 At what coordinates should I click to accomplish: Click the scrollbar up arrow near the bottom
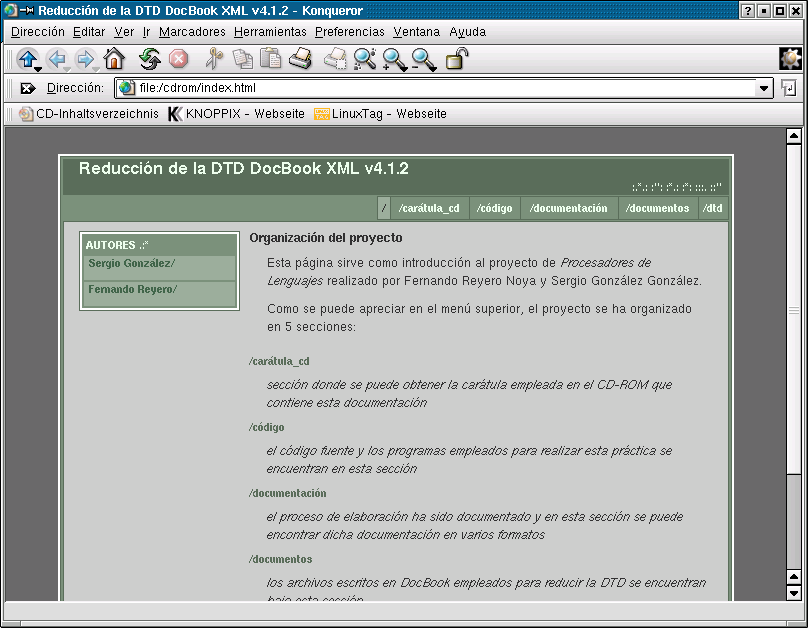click(x=794, y=576)
